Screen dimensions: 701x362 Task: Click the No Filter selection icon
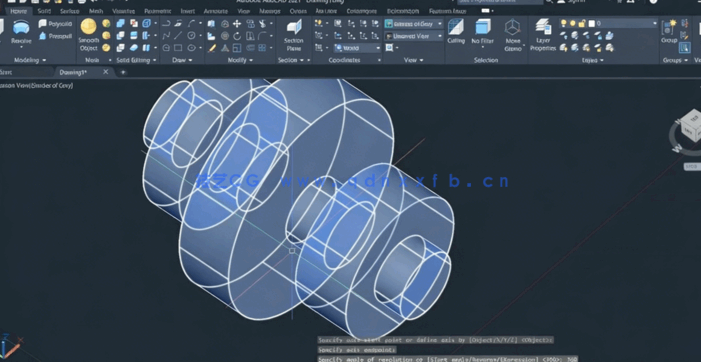pos(483,31)
